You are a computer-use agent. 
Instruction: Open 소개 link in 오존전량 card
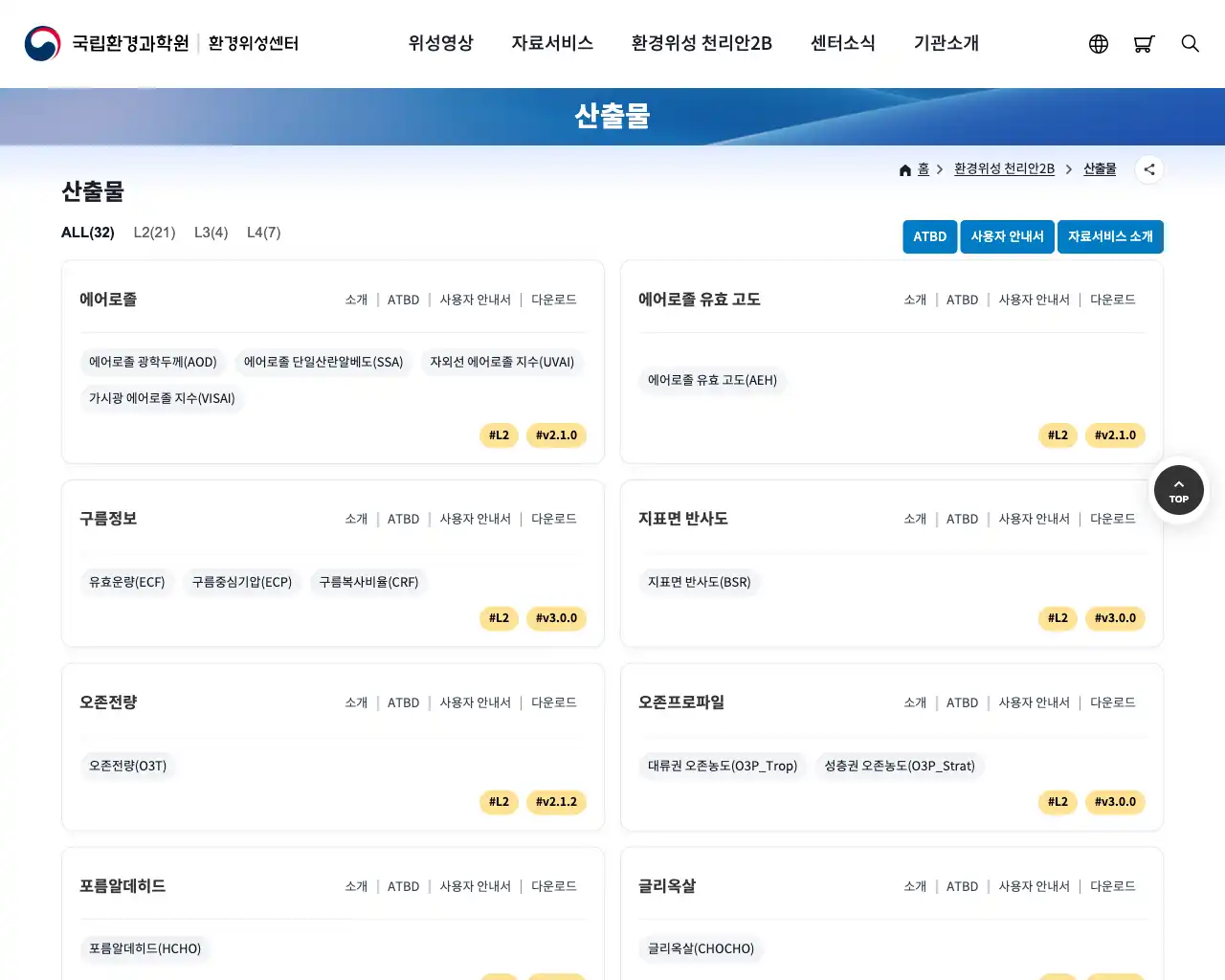pyautogui.click(x=356, y=702)
